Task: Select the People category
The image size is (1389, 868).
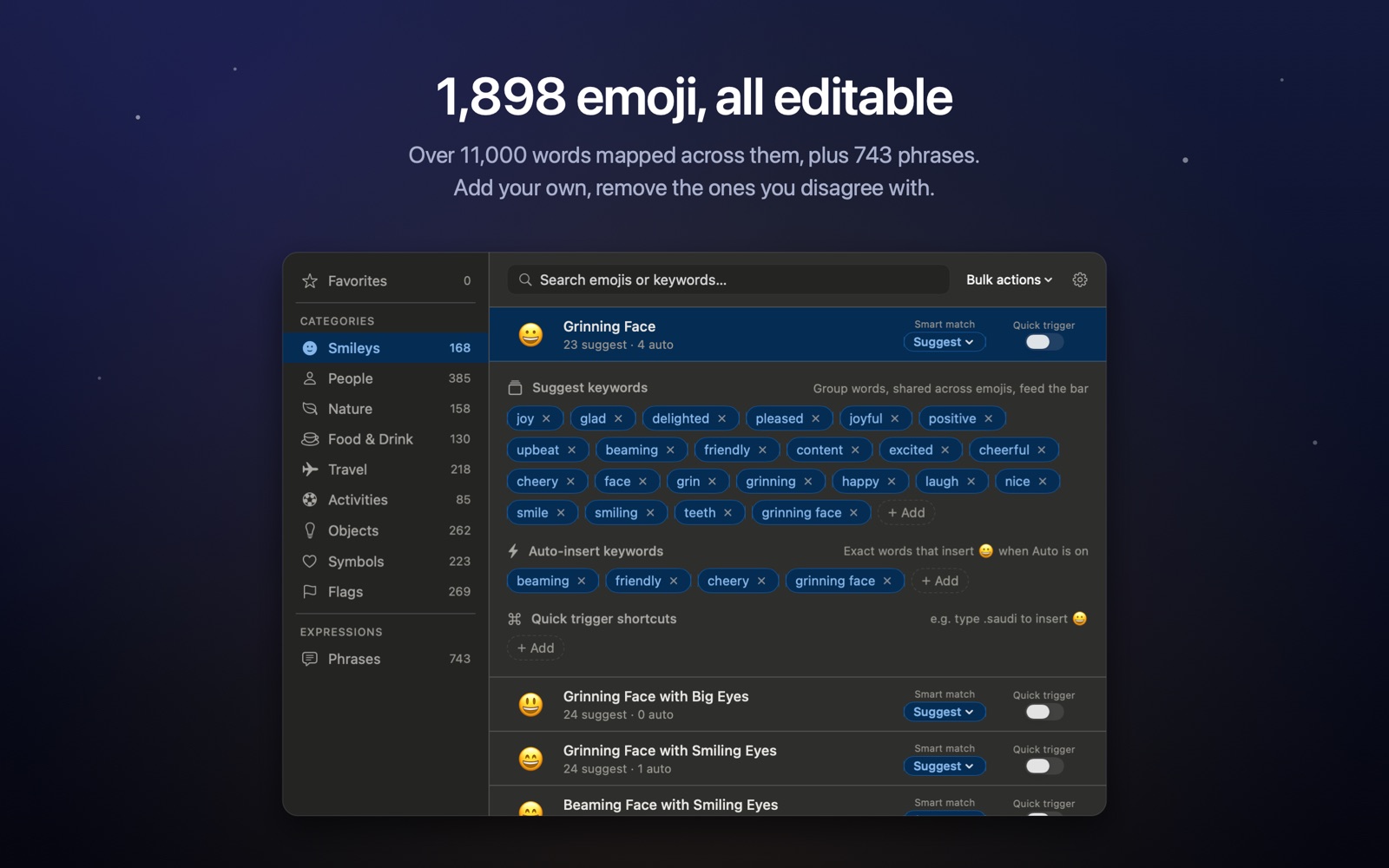Action: 385,378
